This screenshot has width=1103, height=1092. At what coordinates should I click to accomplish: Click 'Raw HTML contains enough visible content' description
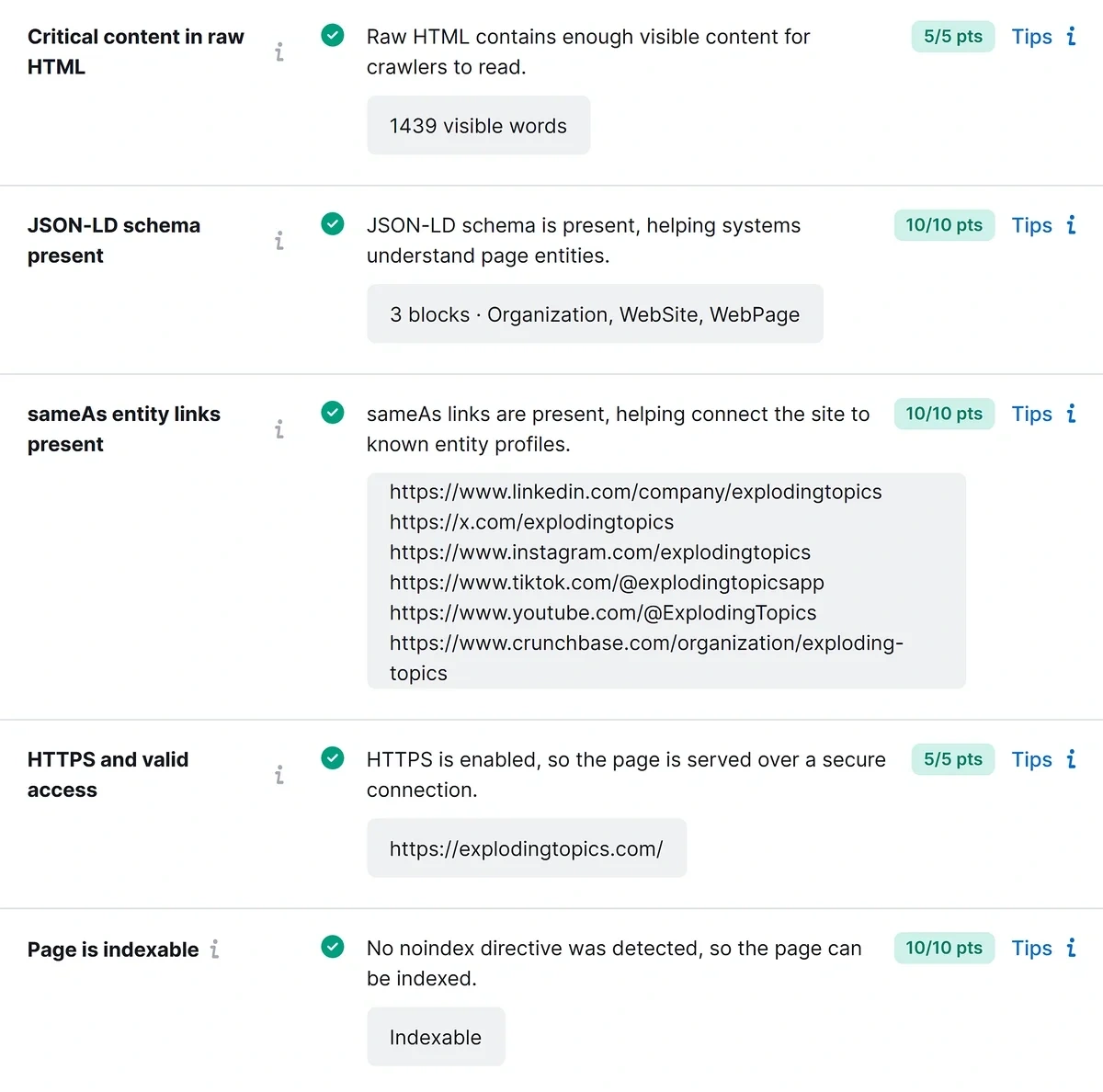coord(588,51)
